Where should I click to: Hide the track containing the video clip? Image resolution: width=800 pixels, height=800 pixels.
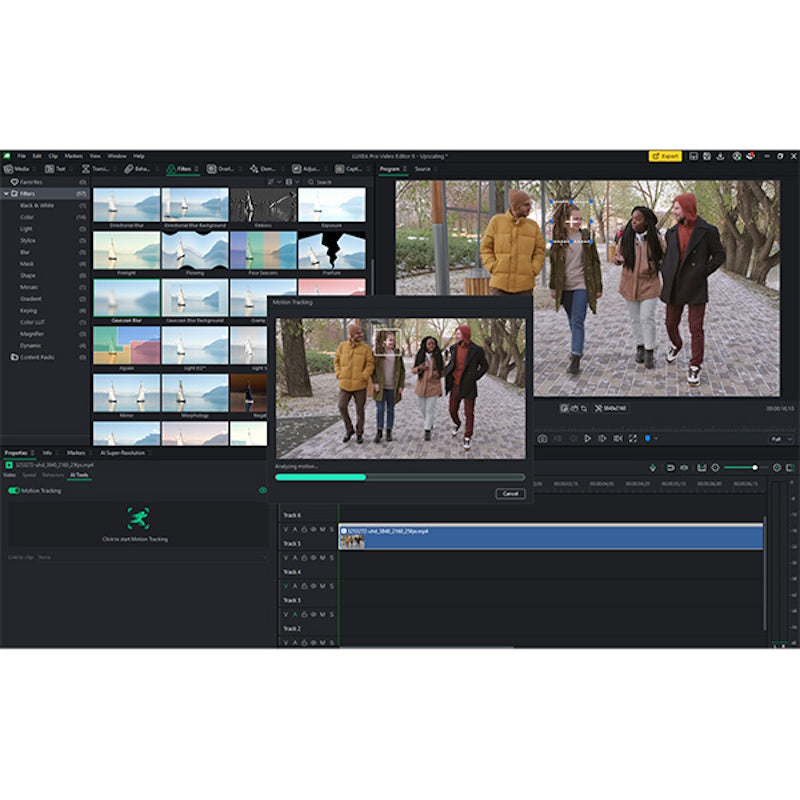coord(313,530)
